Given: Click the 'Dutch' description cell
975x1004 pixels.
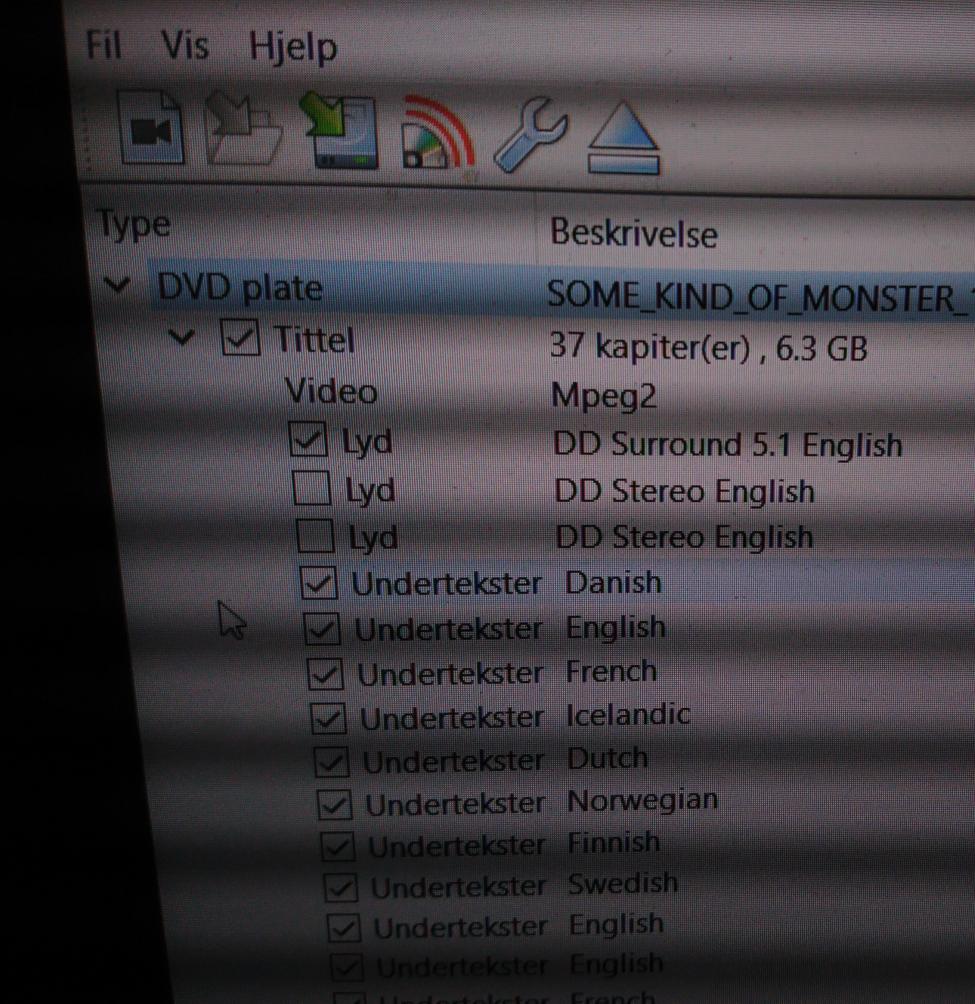Looking at the screenshot, I should coord(608,757).
